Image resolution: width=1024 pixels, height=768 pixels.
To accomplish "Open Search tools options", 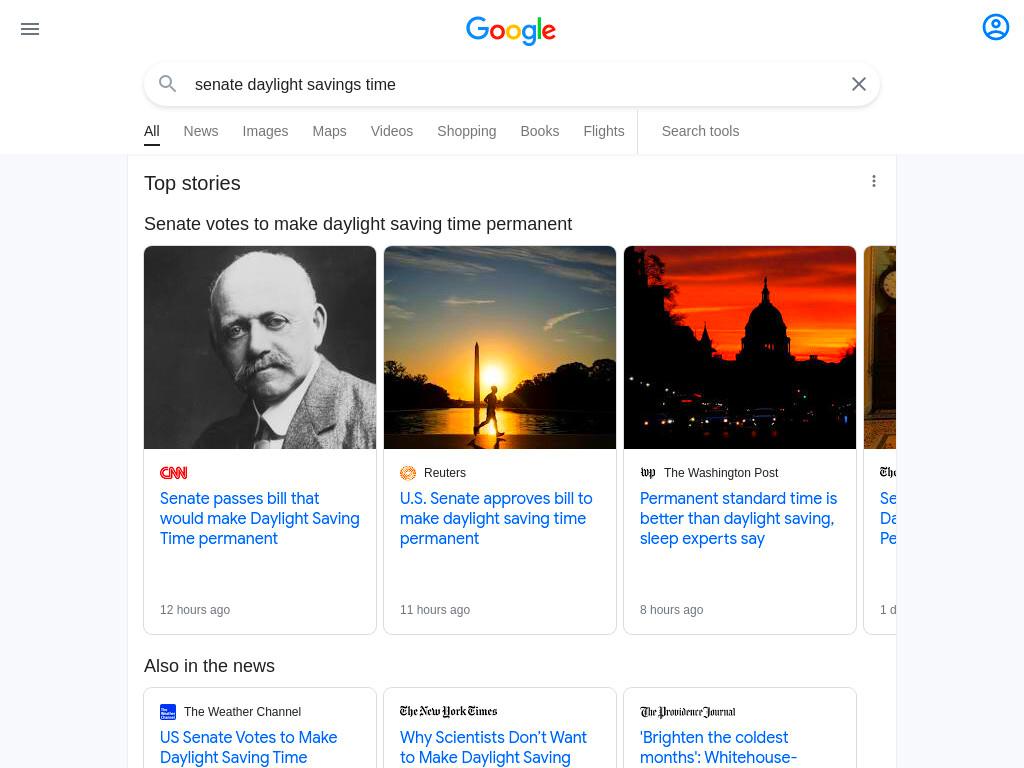I will (700, 131).
